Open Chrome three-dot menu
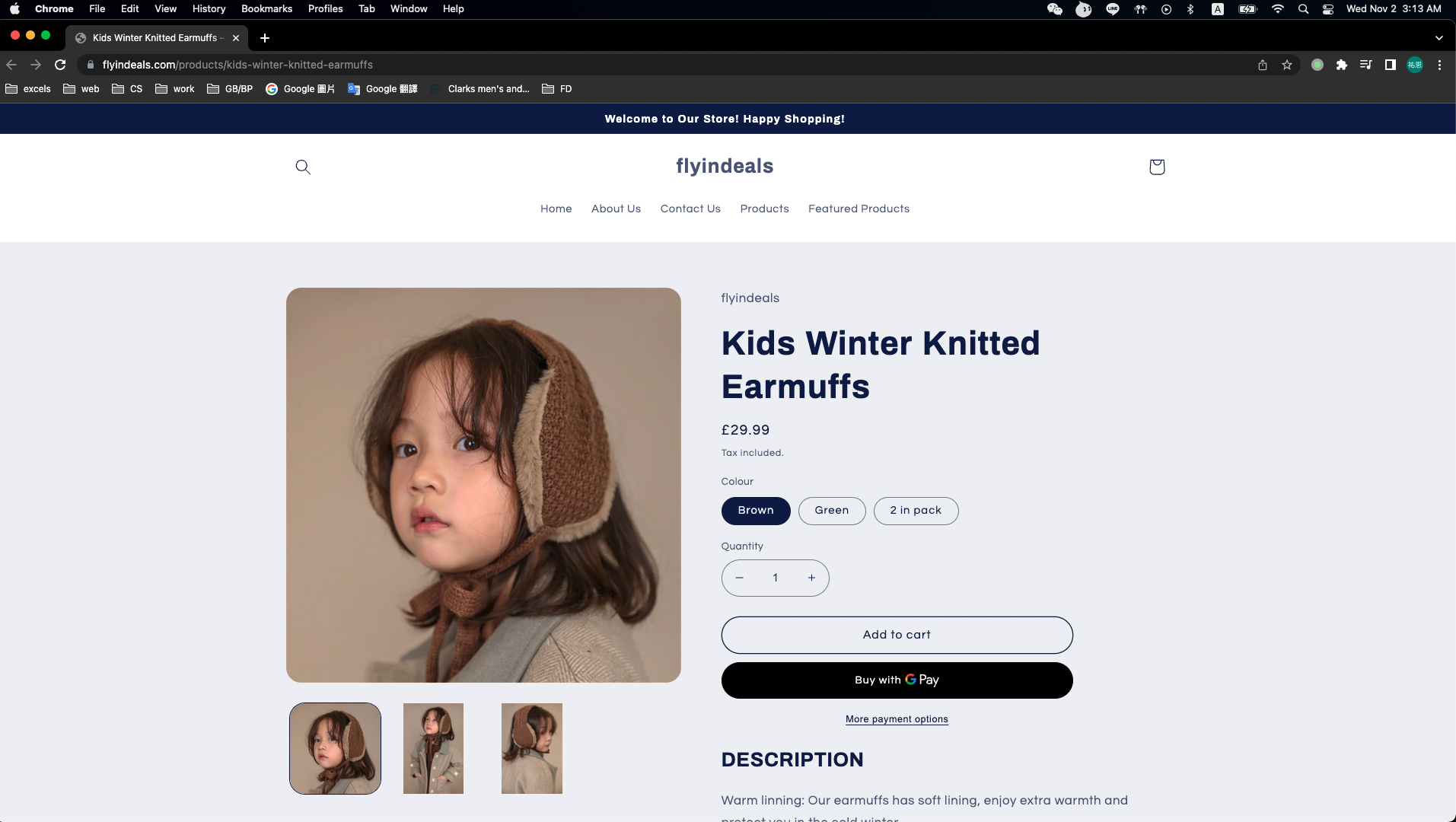The image size is (1456, 822). coord(1439,65)
